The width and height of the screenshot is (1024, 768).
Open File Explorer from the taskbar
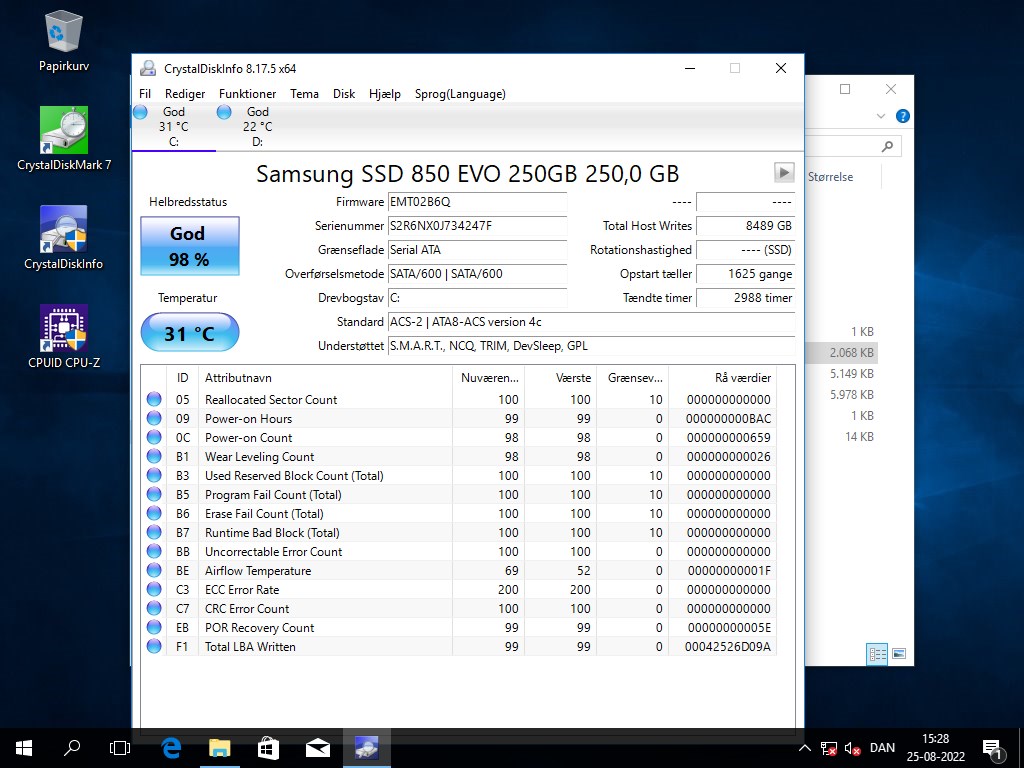click(220, 748)
